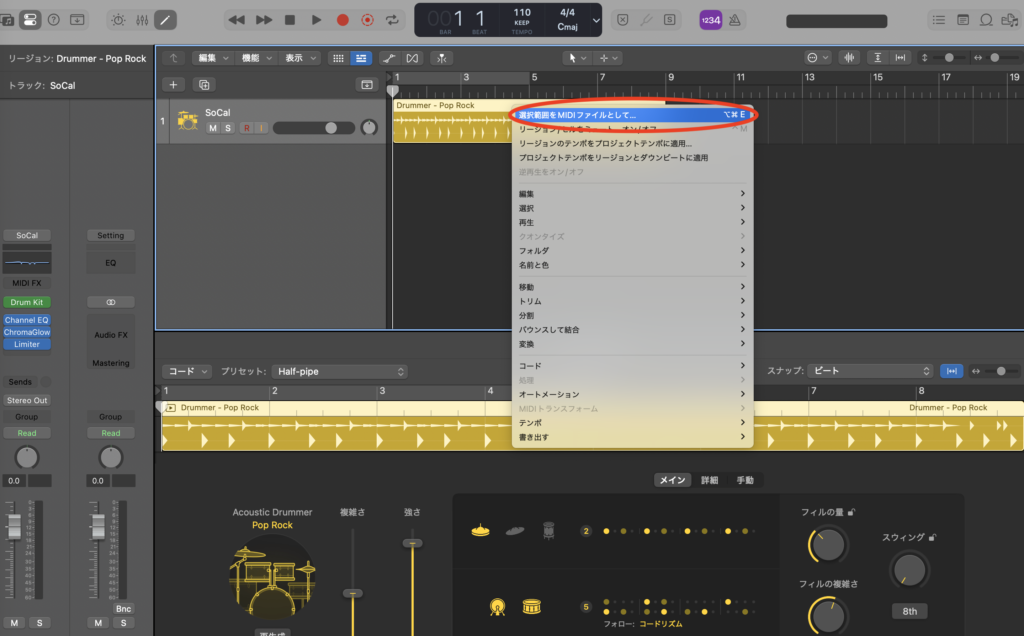Image resolution: width=1024 pixels, height=636 pixels.
Task: Click the add track plus button
Action: (173, 85)
